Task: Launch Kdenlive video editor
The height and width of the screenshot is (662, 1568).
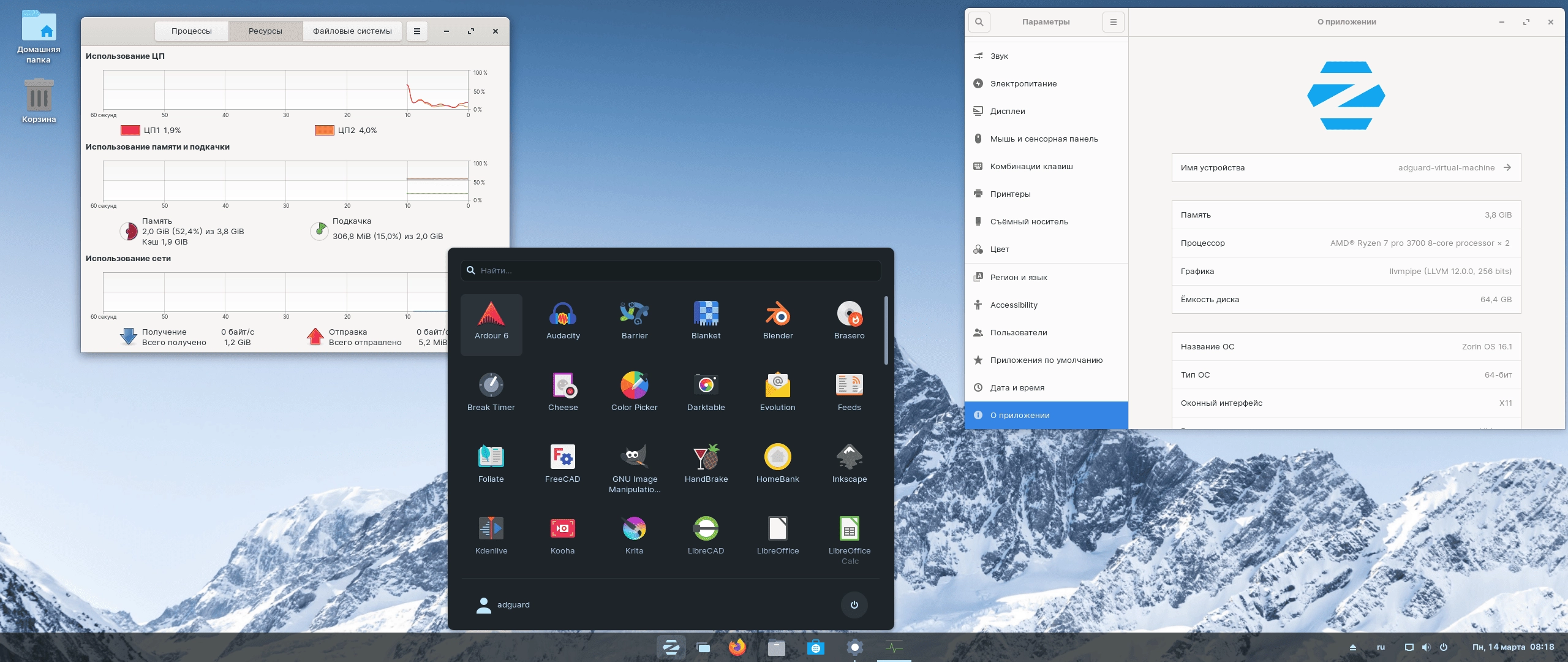Action: pos(491,539)
